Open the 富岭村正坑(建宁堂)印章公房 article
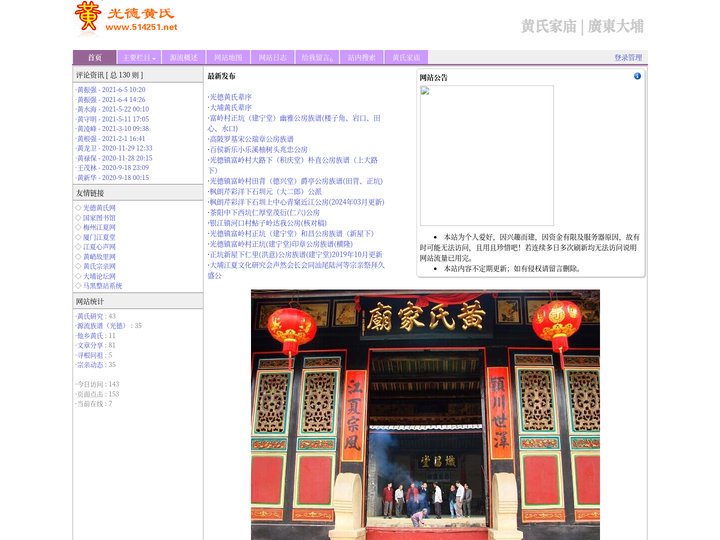720x540 pixels. [x=281, y=244]
